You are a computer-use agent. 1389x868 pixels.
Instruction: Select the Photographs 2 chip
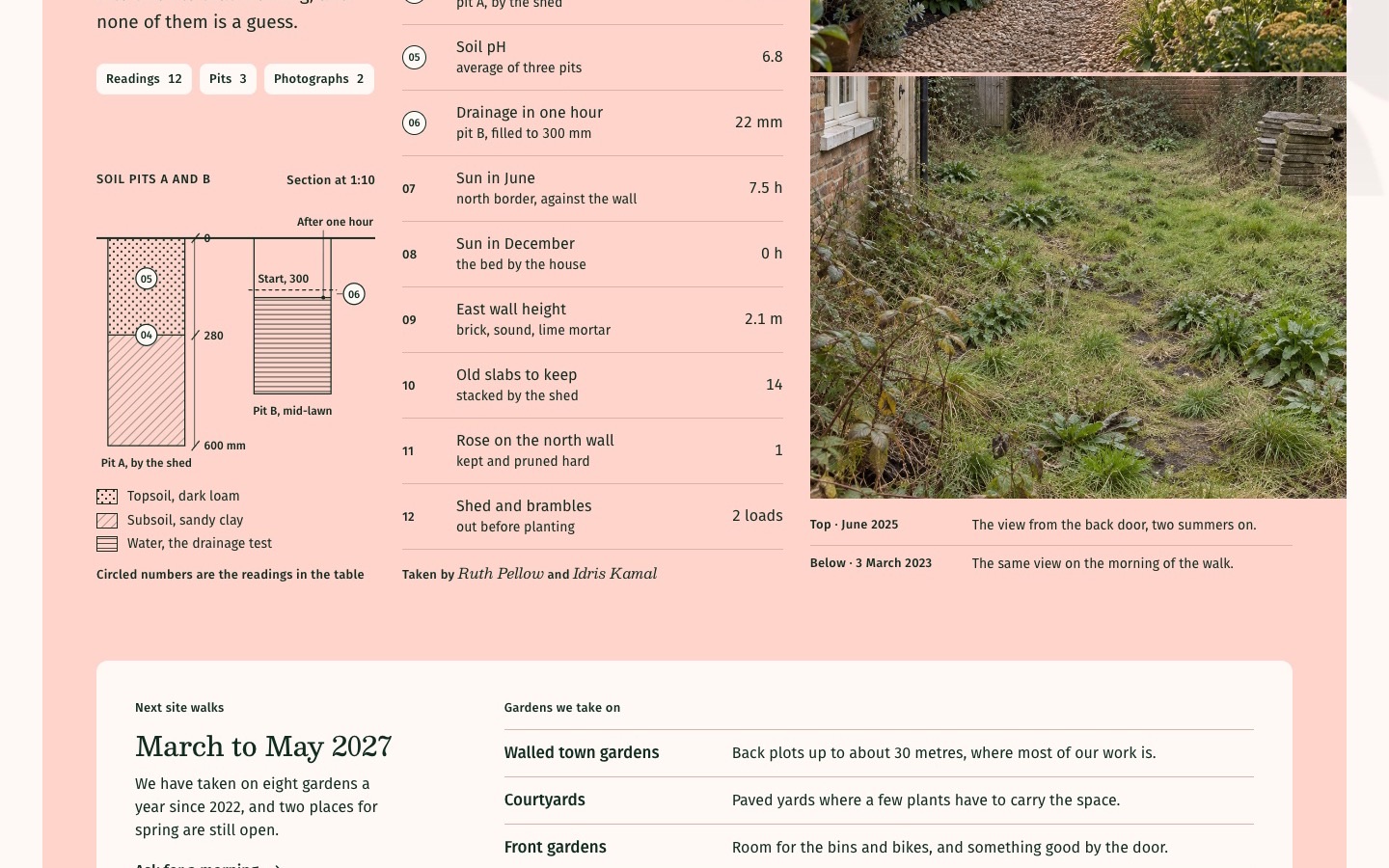click(x=319, y=79)
